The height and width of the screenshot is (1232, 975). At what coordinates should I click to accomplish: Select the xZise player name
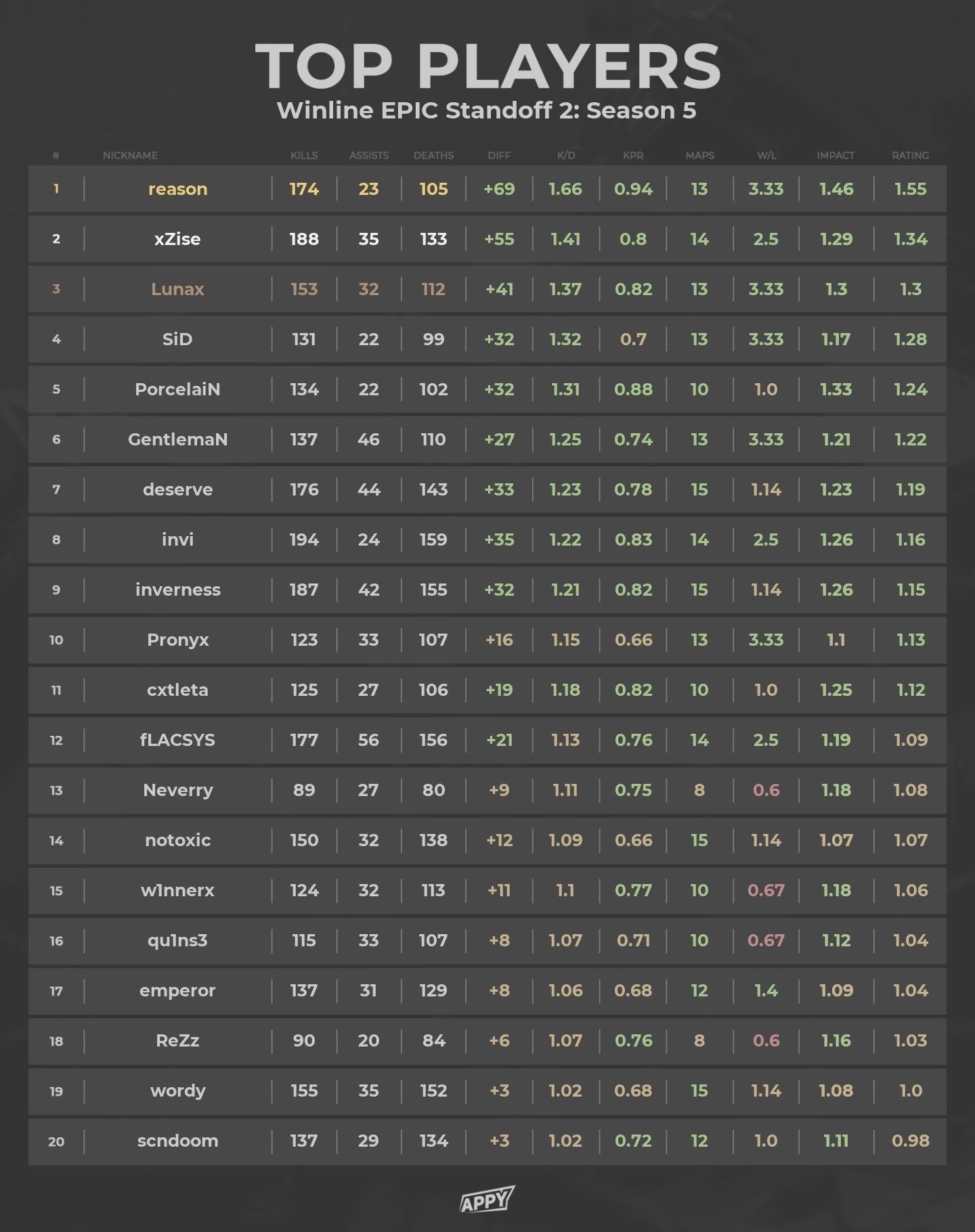(177, 239)
